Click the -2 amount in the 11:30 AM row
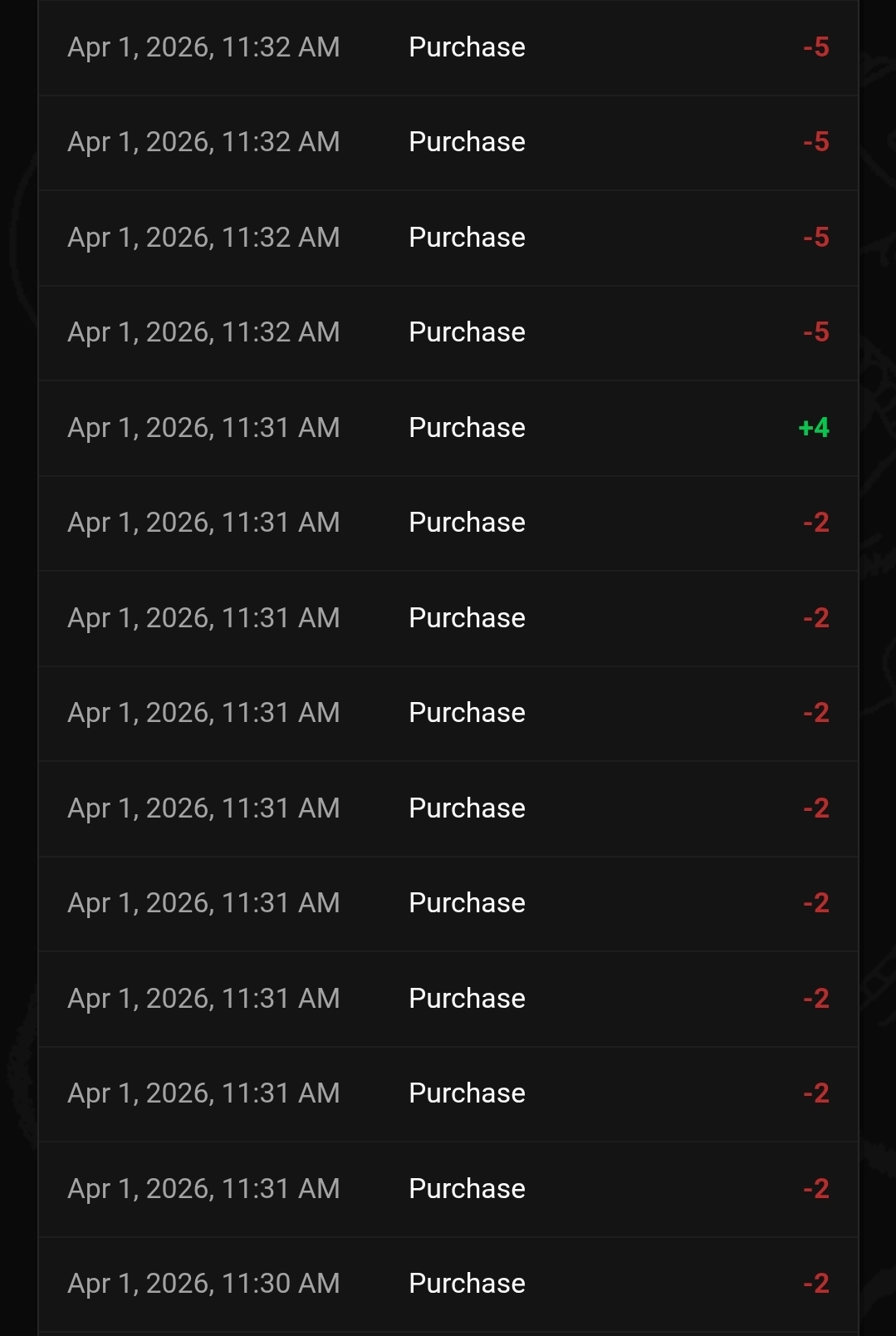This screenshot has width=896, height=1336. coord(816,1284)
